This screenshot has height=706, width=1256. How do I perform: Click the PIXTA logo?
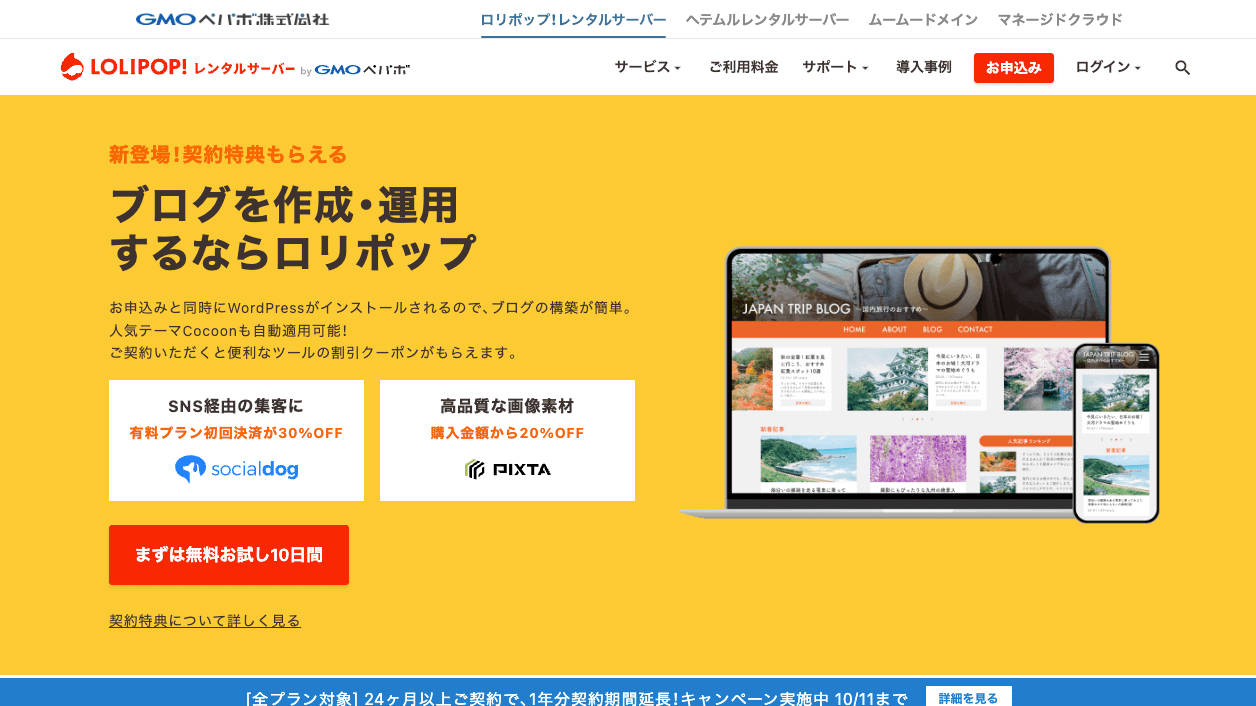(508, 469)
